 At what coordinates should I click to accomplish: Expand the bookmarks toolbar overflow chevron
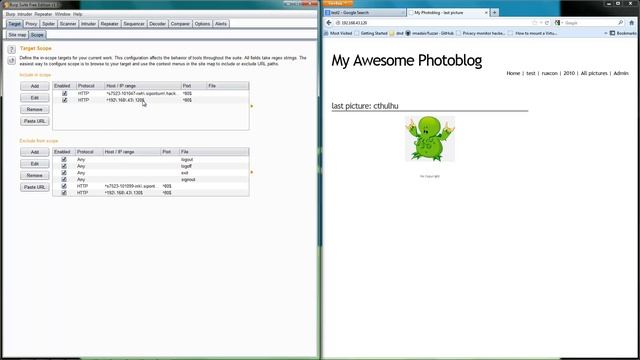(606, 33)
